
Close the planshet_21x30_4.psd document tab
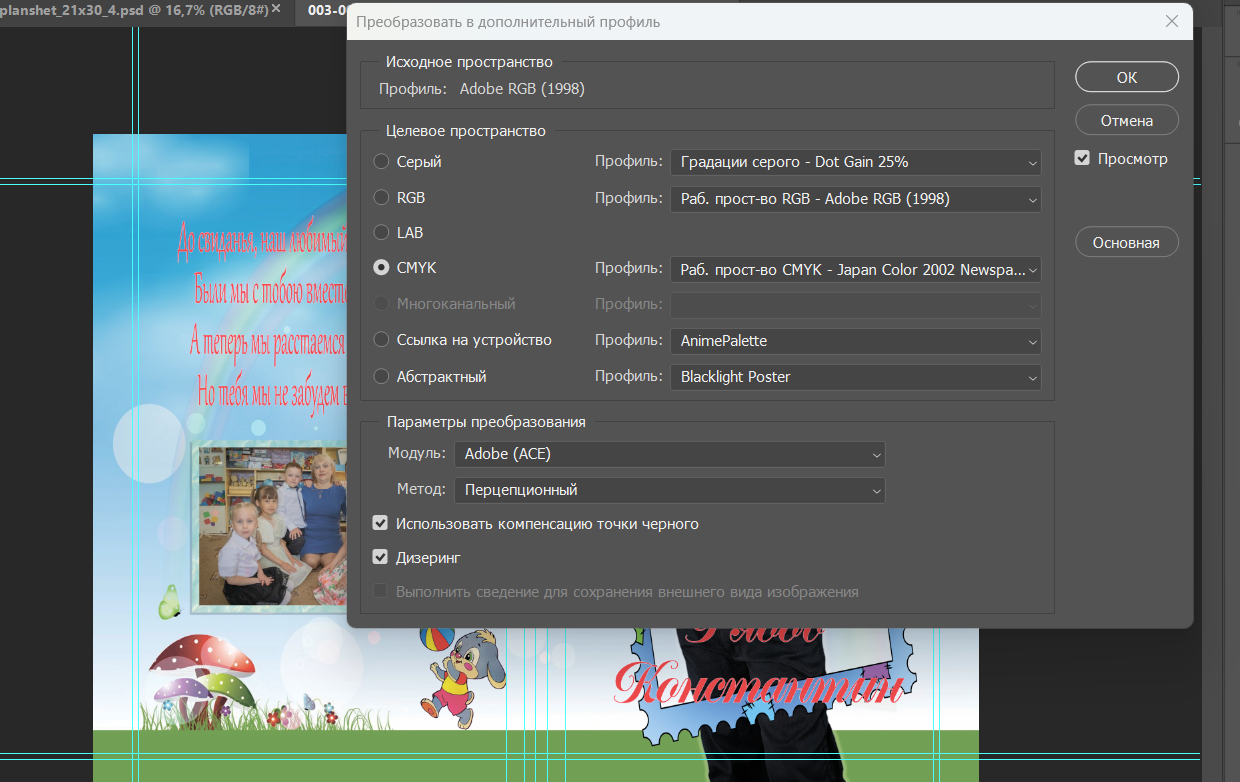click(x=277, y=10)
